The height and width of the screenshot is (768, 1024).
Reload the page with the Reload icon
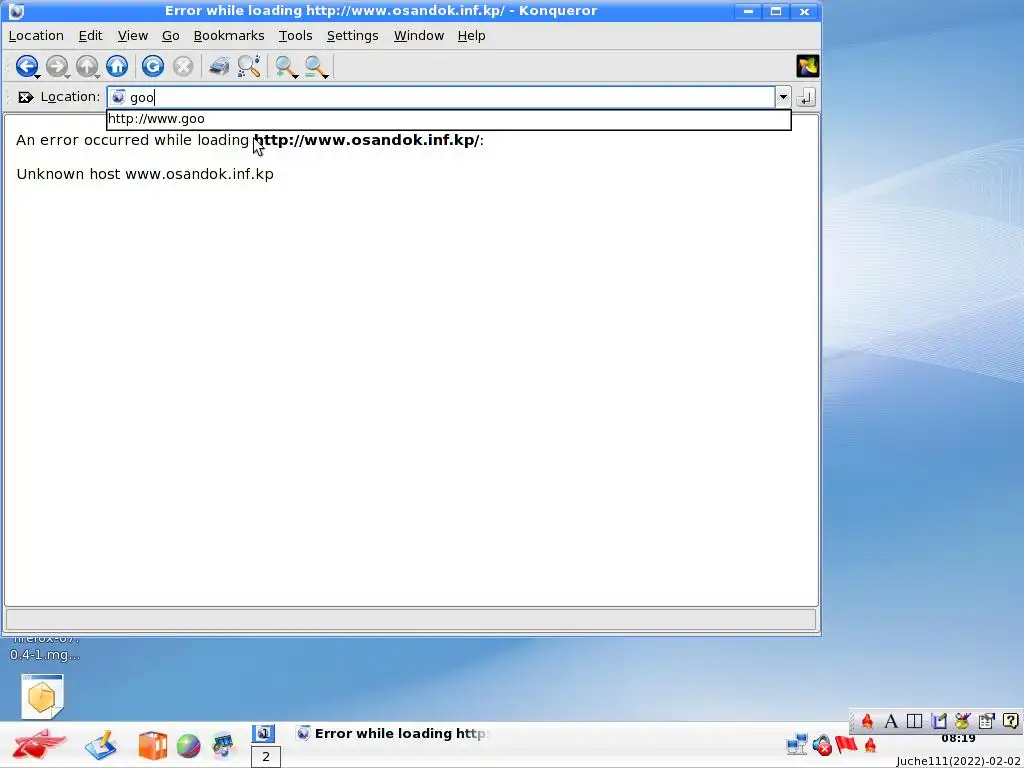[153, 66]
